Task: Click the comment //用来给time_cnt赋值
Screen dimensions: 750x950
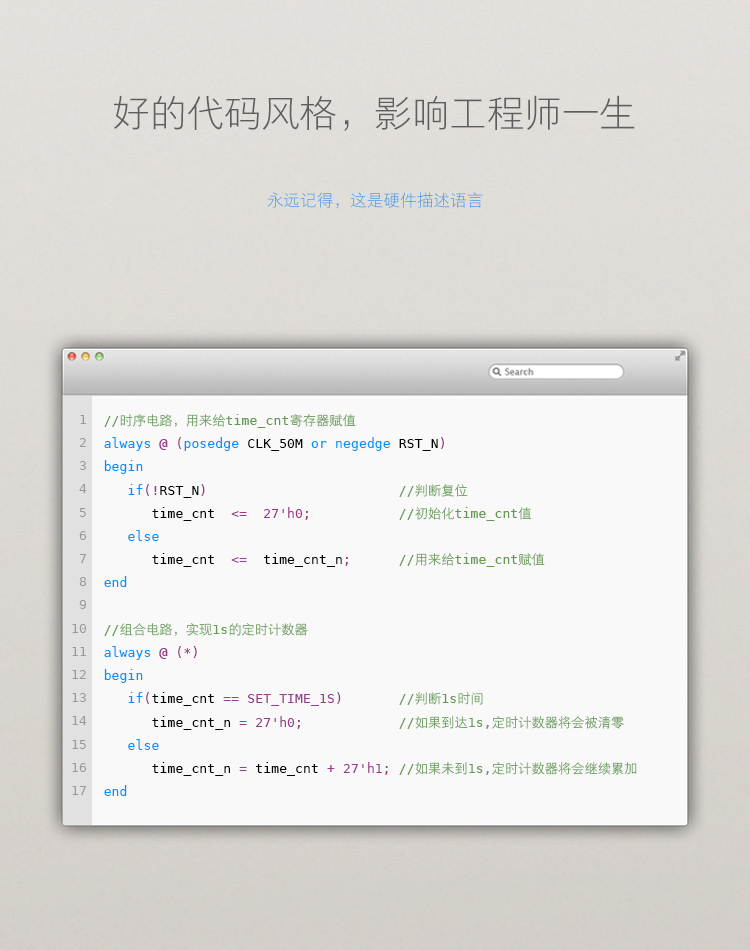Action: [x=472, y=560]
